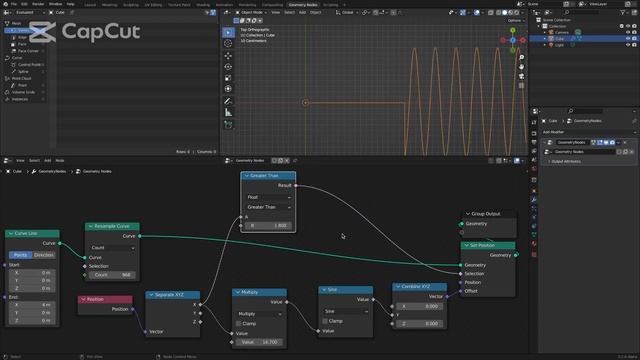Collapse the Greater Than node

coord(246,176)
